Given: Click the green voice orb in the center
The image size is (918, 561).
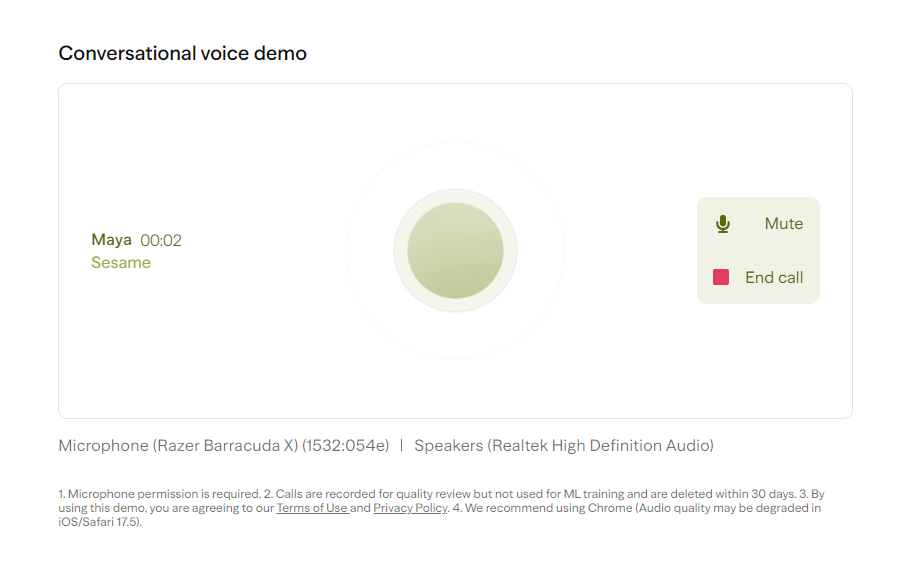Looking at the screenshot, I should point(455,250).
